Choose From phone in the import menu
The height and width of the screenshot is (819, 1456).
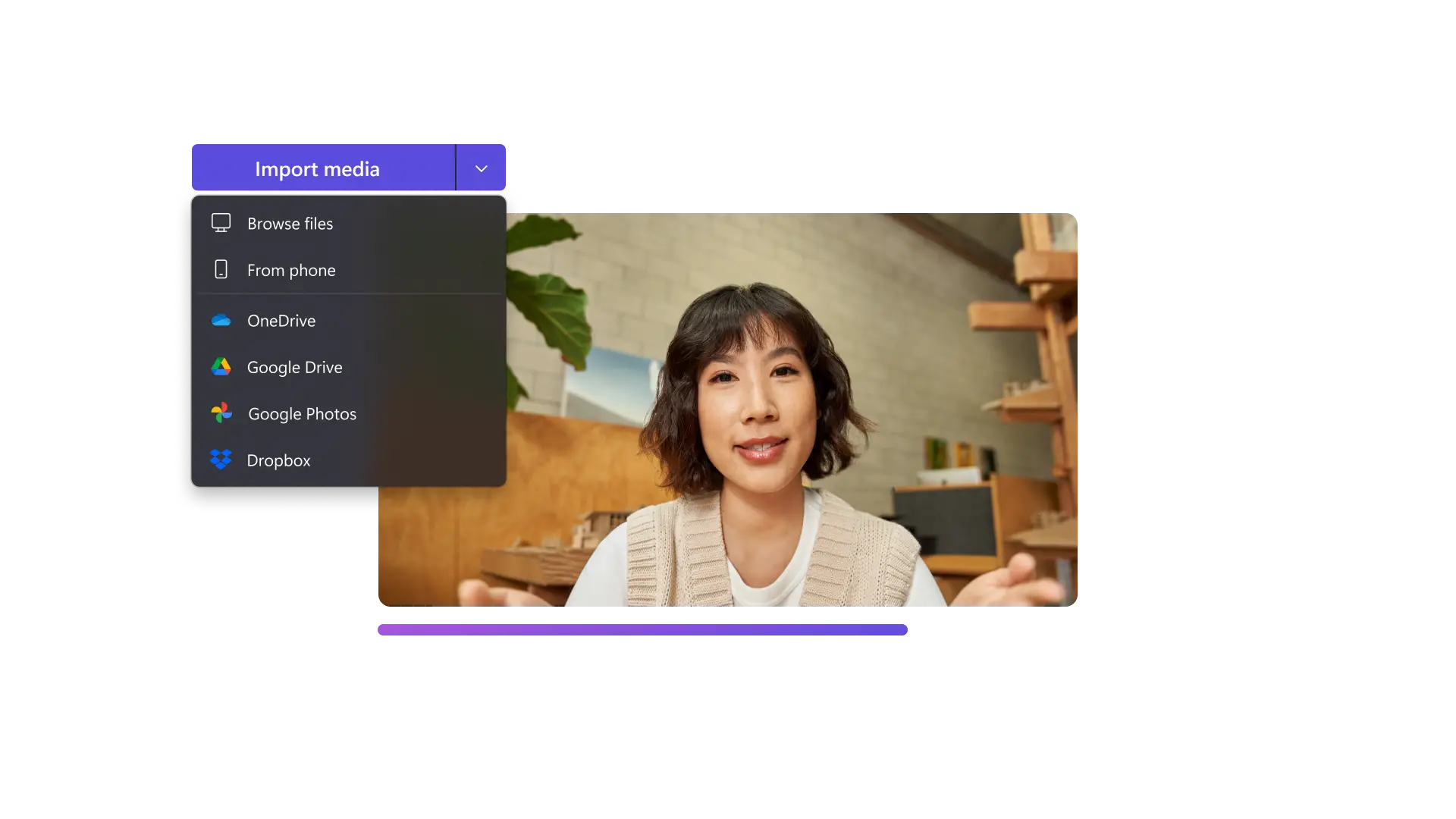(290, 269)
